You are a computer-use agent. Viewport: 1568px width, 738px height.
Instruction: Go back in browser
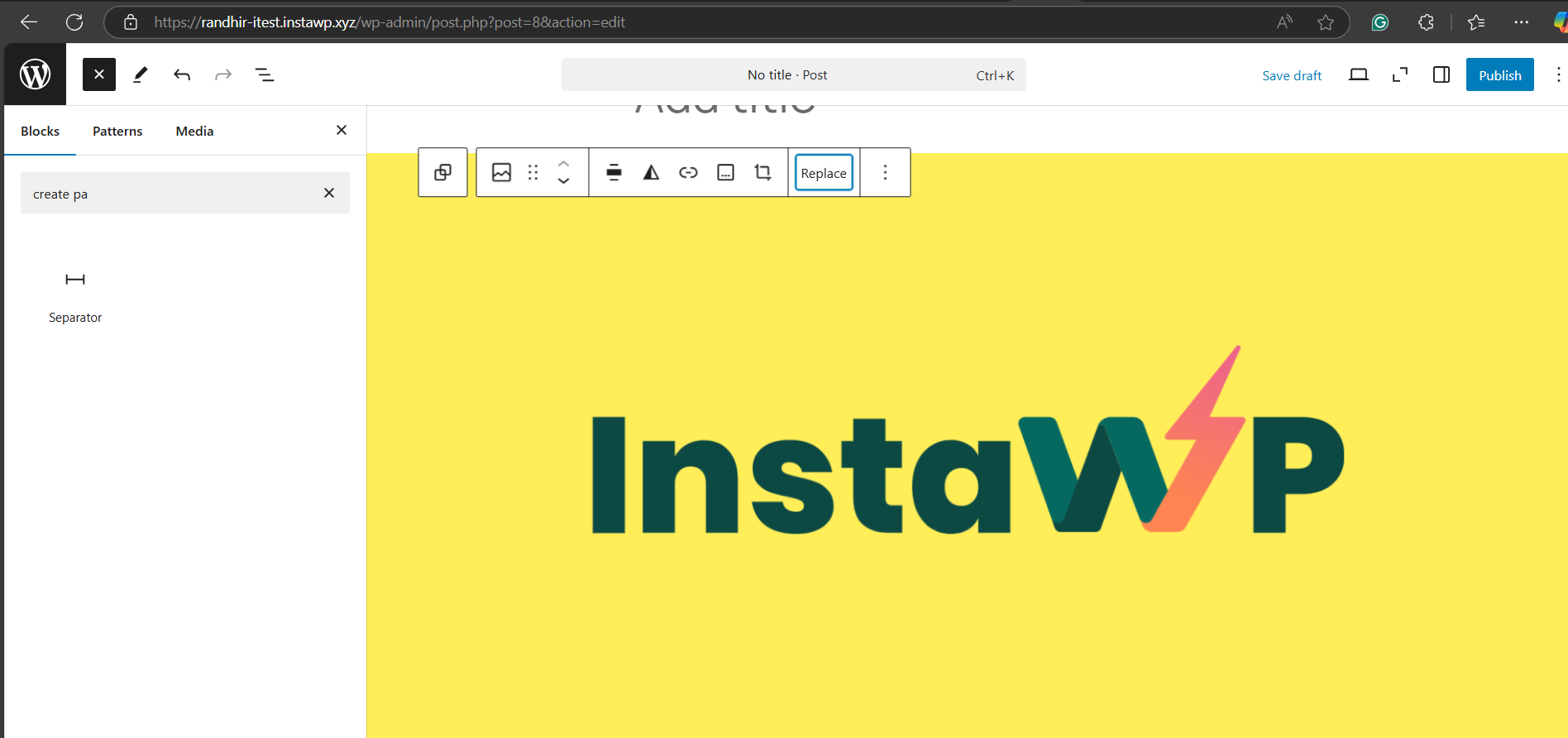[29, 22]
